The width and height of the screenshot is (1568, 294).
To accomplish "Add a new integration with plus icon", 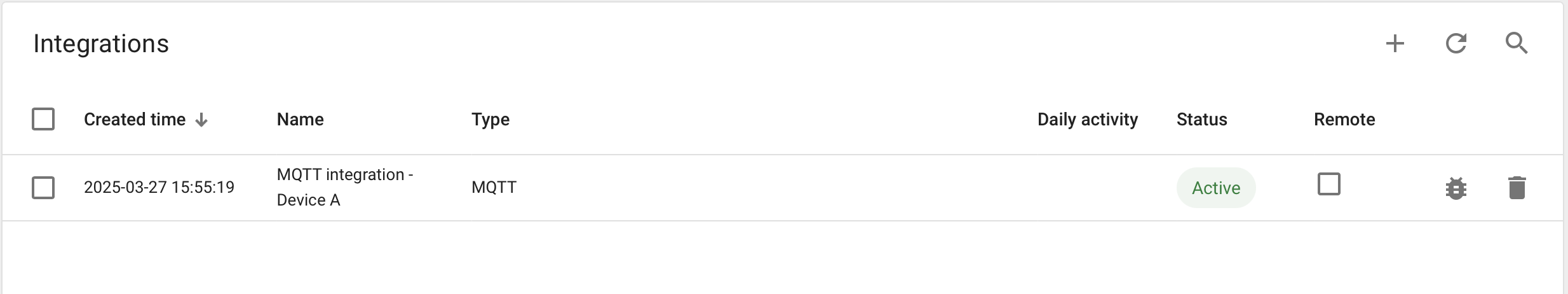I will tap(1395, 43).
